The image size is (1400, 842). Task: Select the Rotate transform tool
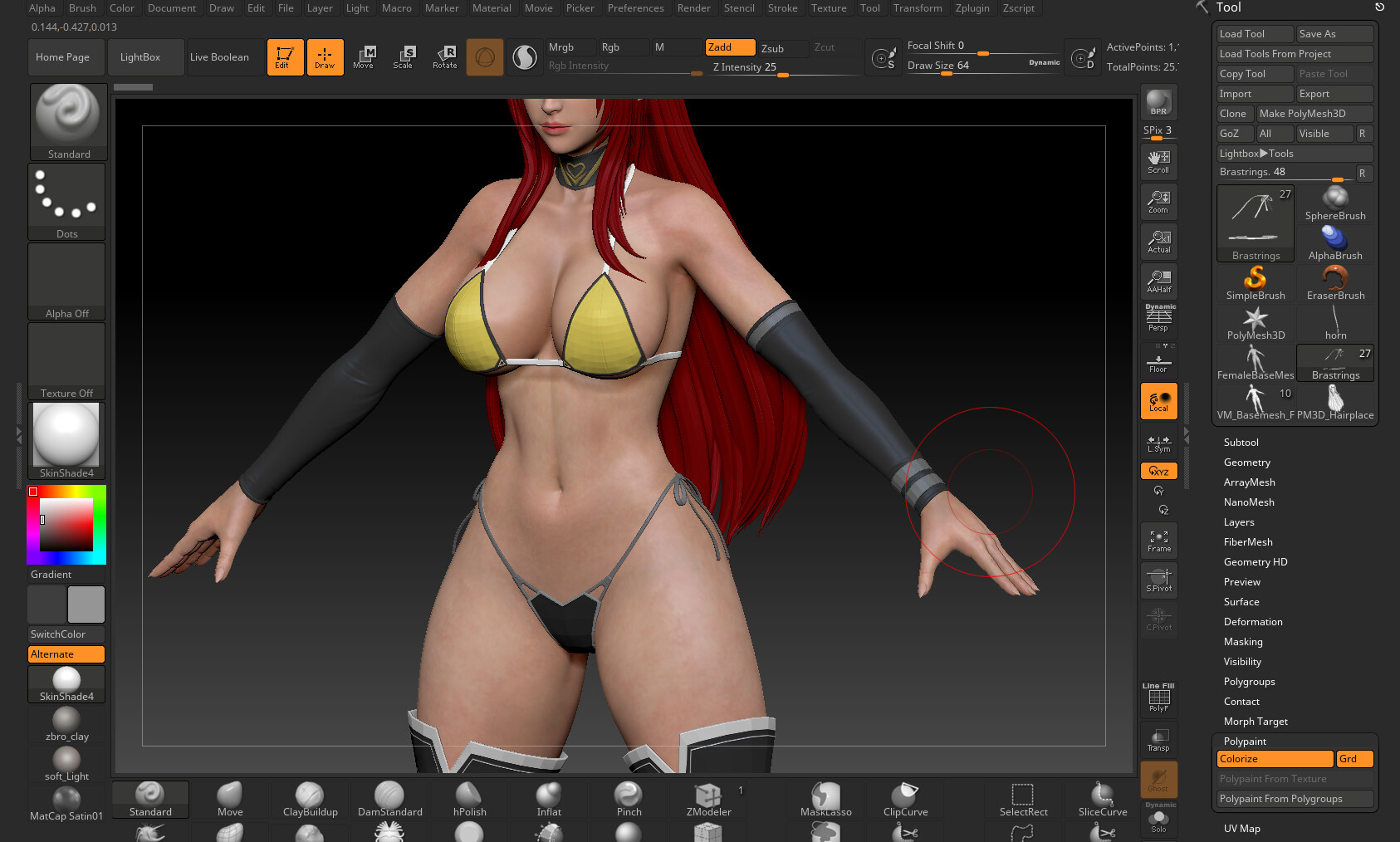point(444,57)
